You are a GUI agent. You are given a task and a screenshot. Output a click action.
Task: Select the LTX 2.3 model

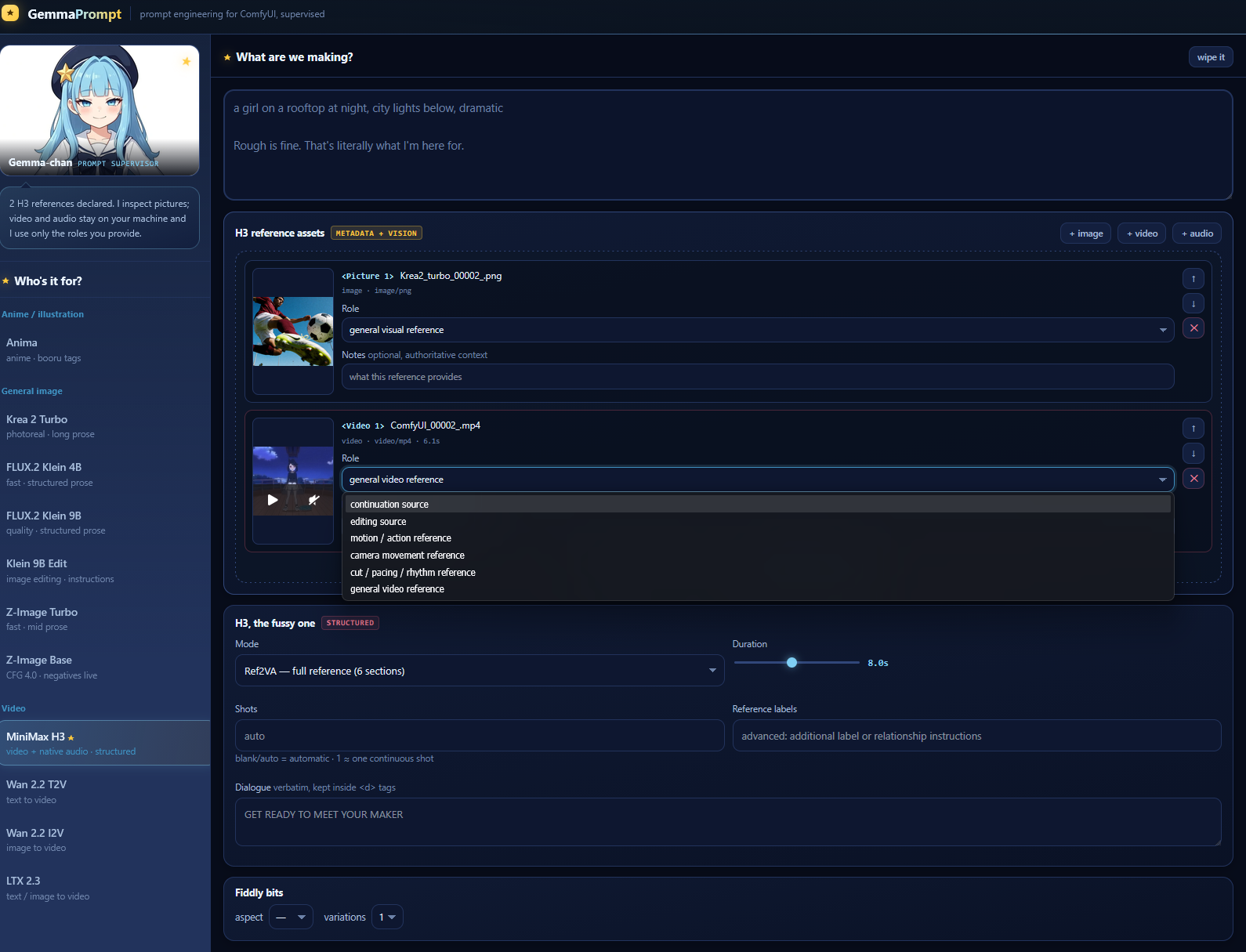pyautogui.click(x=105, y=888)
